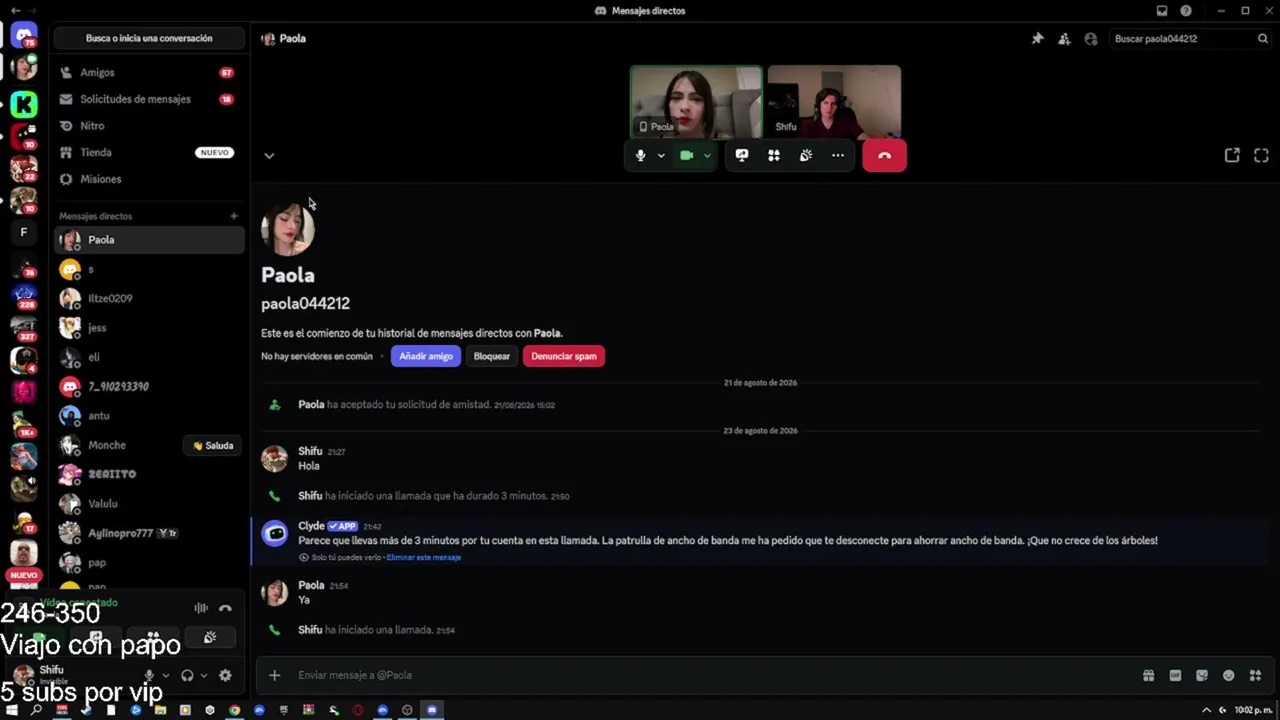Open the gift icon in message bar
Viewport: 1280px width, 720px height.
(x=1149, y=675)
